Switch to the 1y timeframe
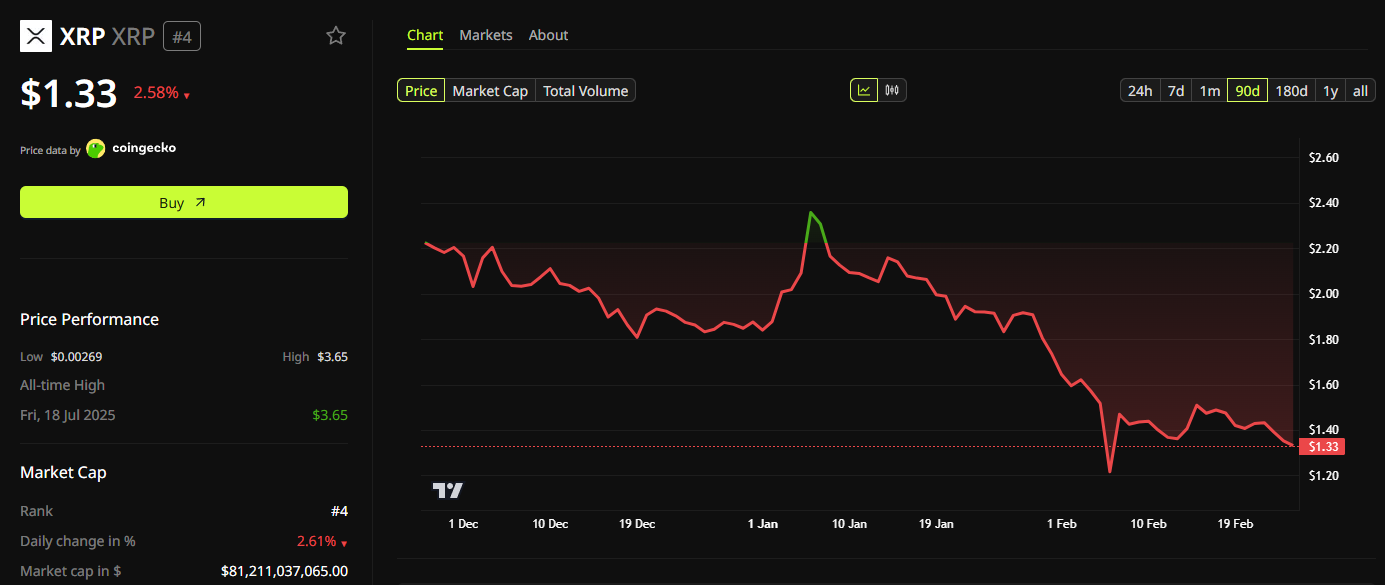 point(1330,89)
